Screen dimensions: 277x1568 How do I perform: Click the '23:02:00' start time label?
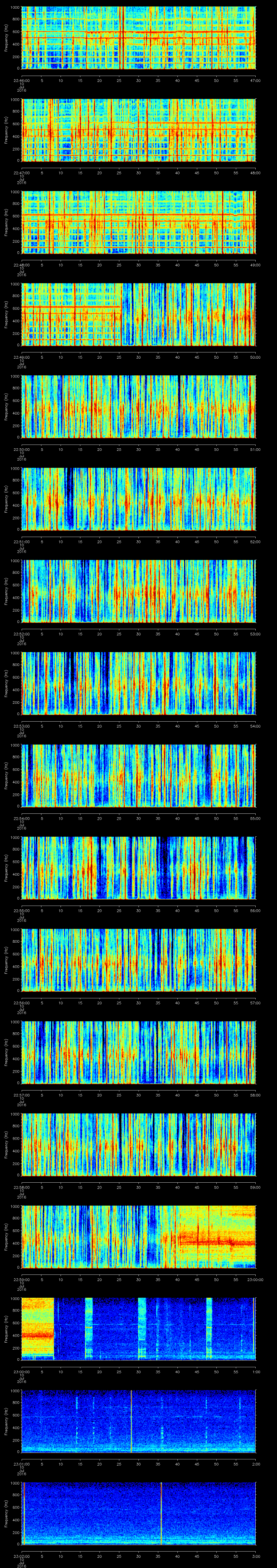(x=22, y=1556)
